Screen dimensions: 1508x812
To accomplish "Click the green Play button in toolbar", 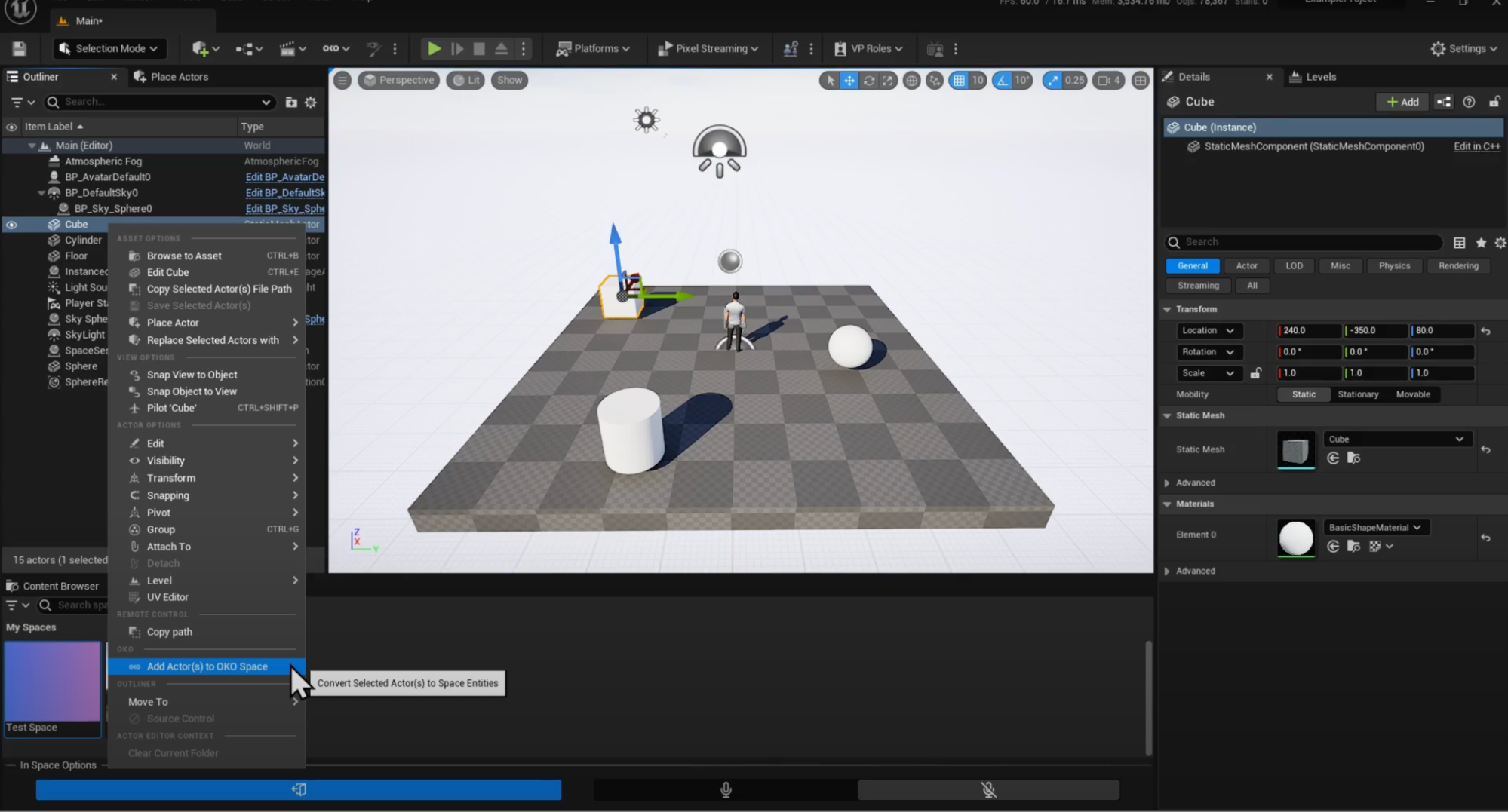I will [x=434, y=49].
